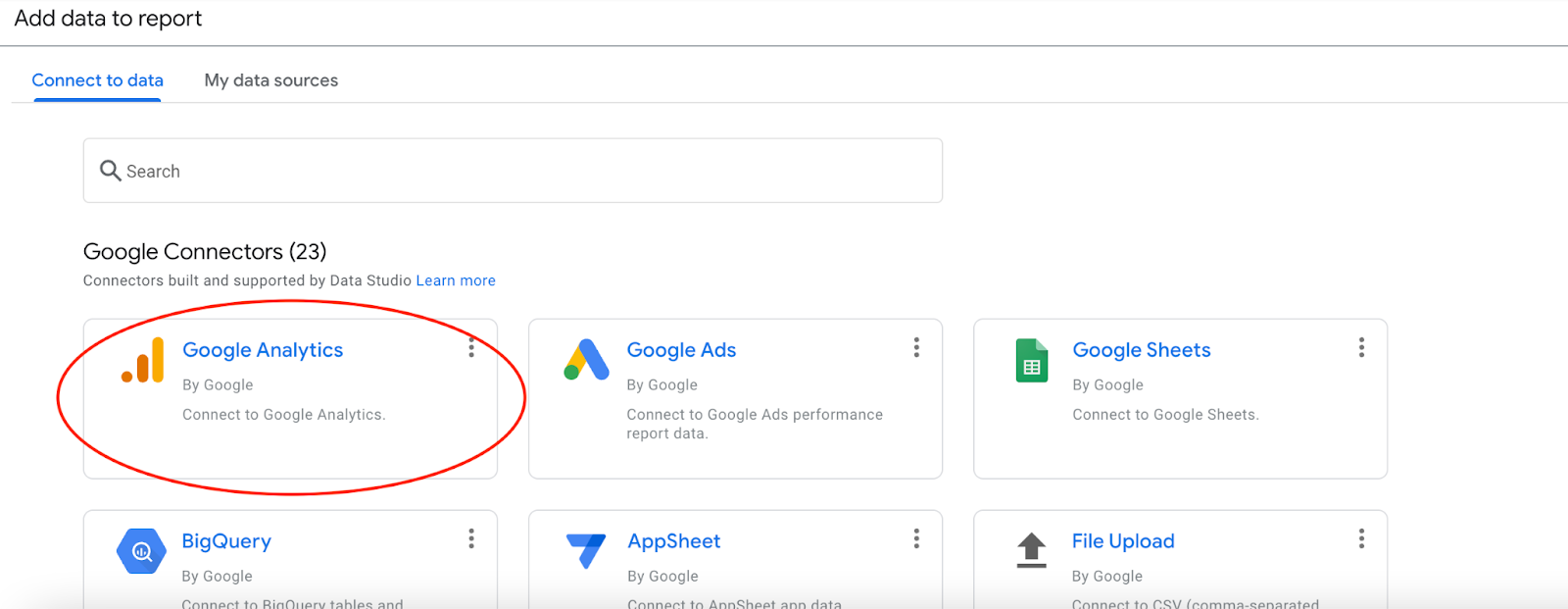This screenshot has width=1568, height=609.
Task: Click 'Connect to Google Sheets.' description text
Action: (x=1165, y=415)
